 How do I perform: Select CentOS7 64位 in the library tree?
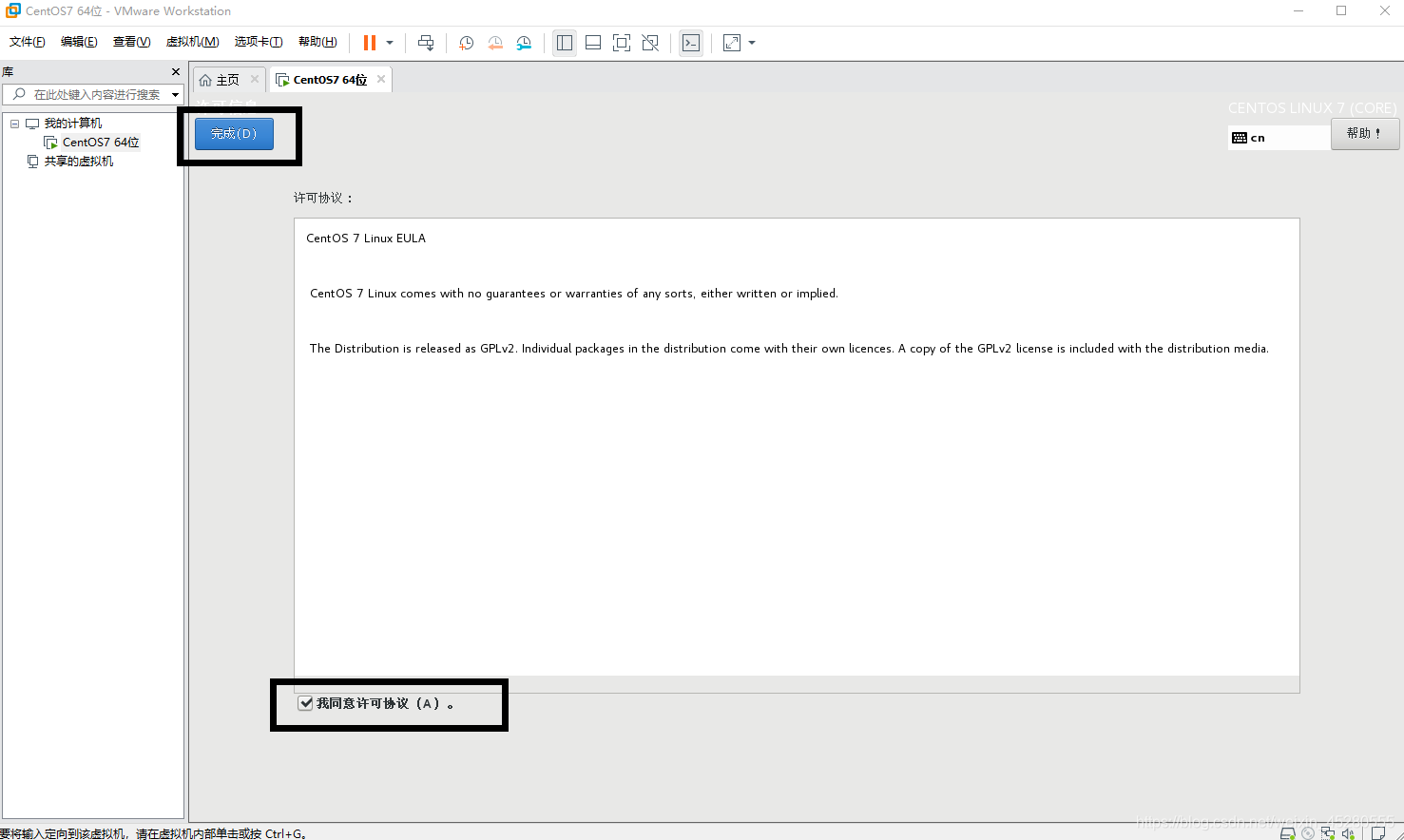[x=101, y=143]
